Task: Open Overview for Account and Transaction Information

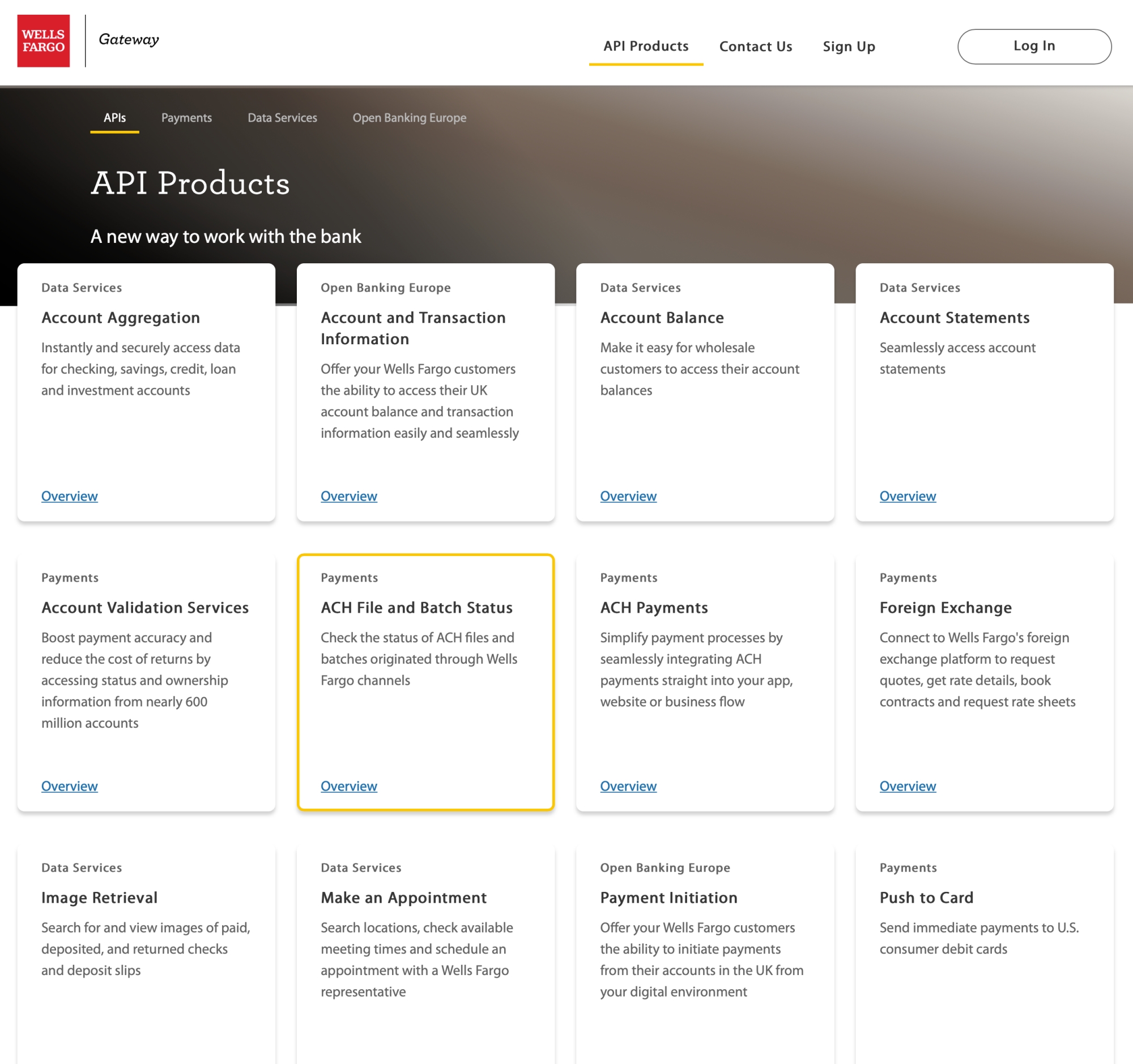Action: click(x=349, y=496)
